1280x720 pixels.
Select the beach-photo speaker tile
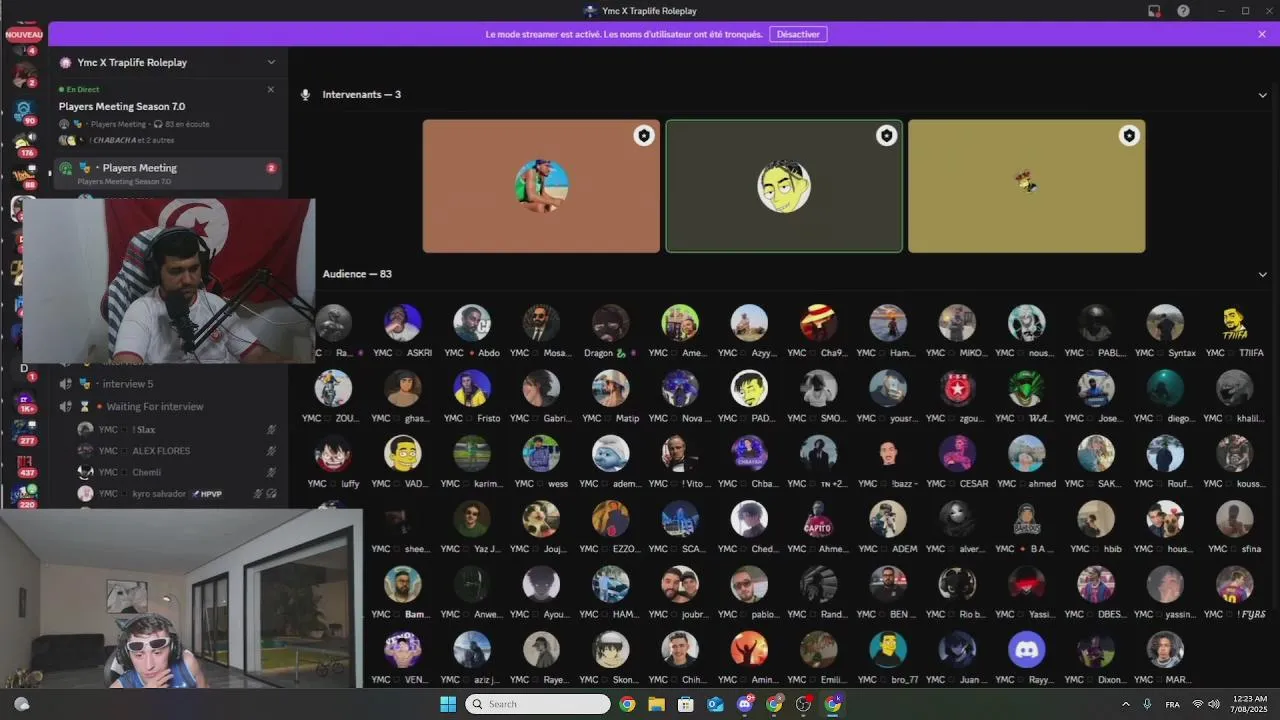541,186
